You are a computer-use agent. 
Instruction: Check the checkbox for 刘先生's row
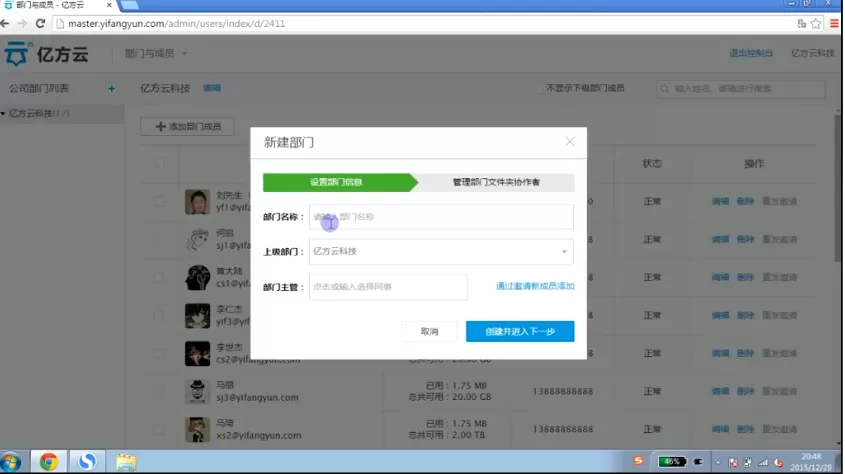159,201
